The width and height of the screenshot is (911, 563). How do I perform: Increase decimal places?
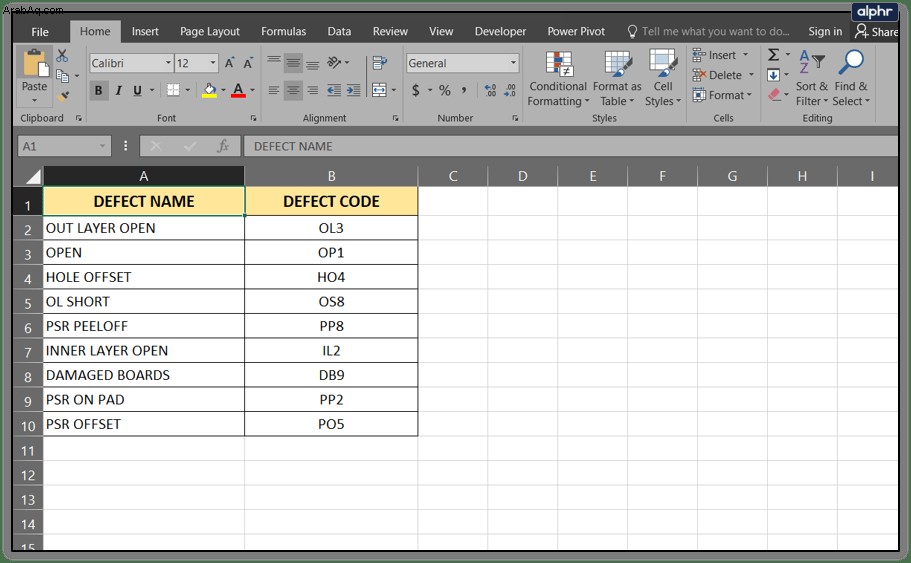pos(490,90)
